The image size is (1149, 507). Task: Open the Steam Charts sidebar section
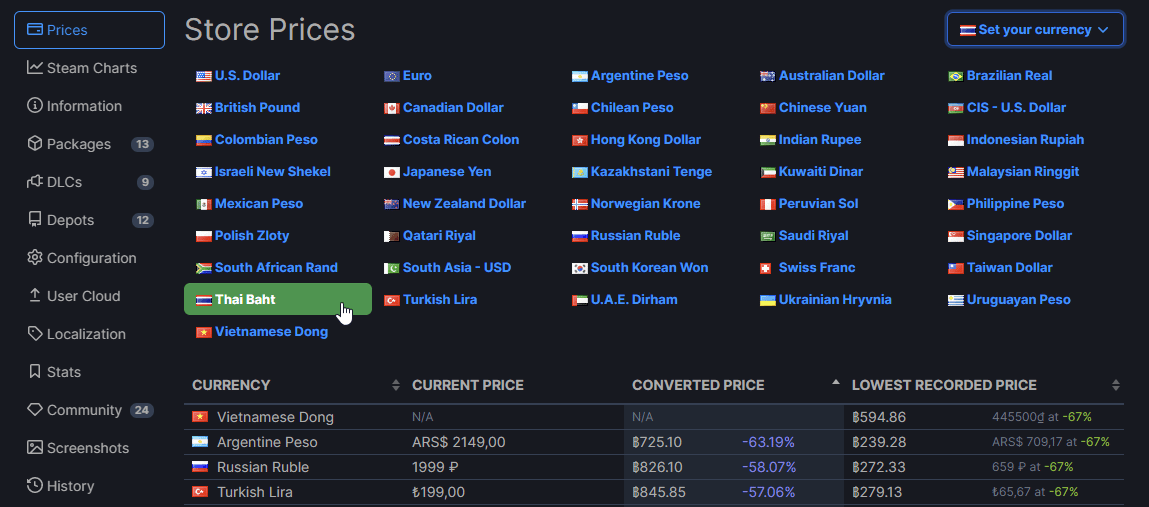pyautogui.click(x=89, y=68)
